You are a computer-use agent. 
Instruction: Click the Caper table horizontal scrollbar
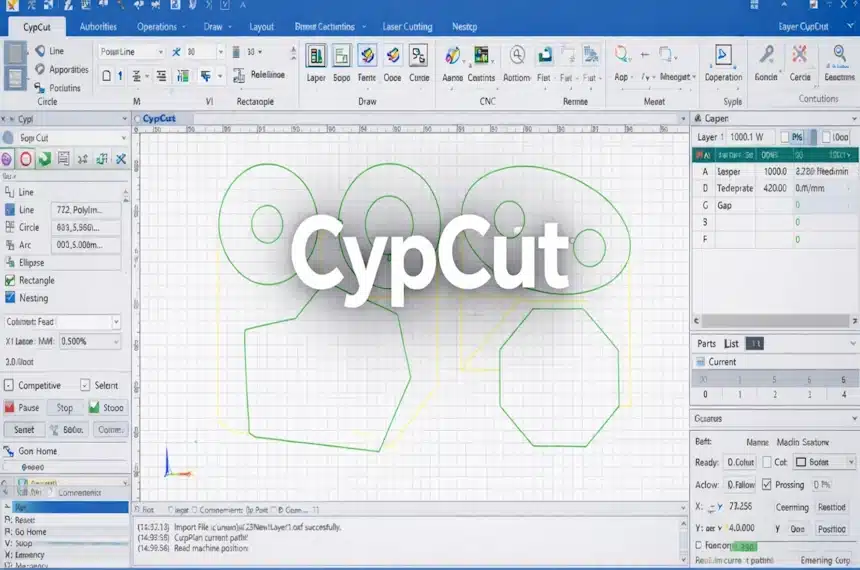point(775,320)
